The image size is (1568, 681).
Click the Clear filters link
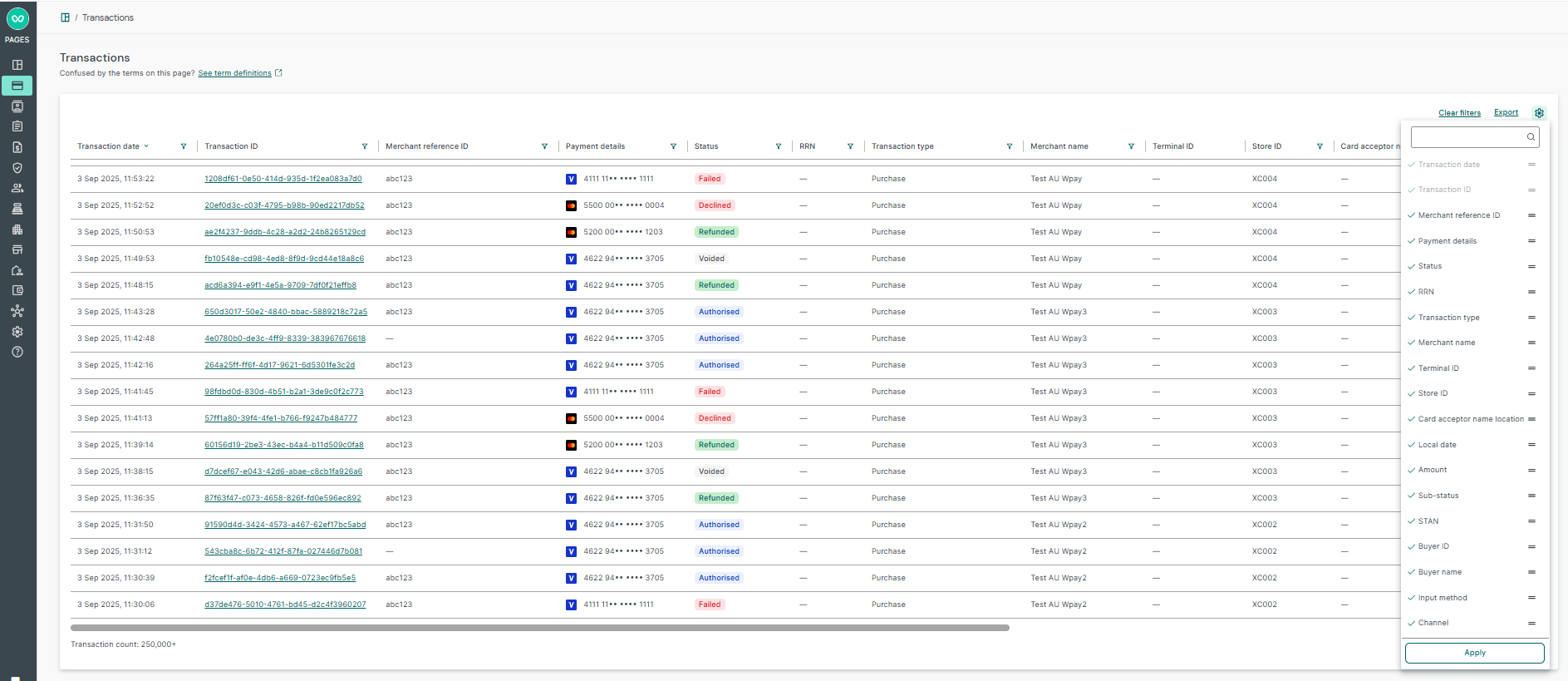point(1459,113)
